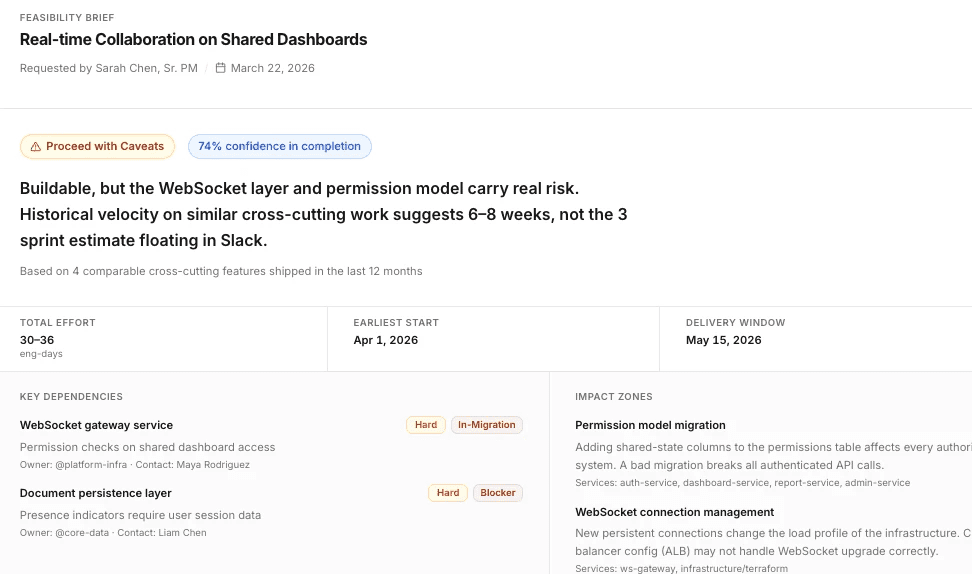The image size is (972, 574).
Task: Click the 74% confidence in completion badge
Action: [279, 147]
